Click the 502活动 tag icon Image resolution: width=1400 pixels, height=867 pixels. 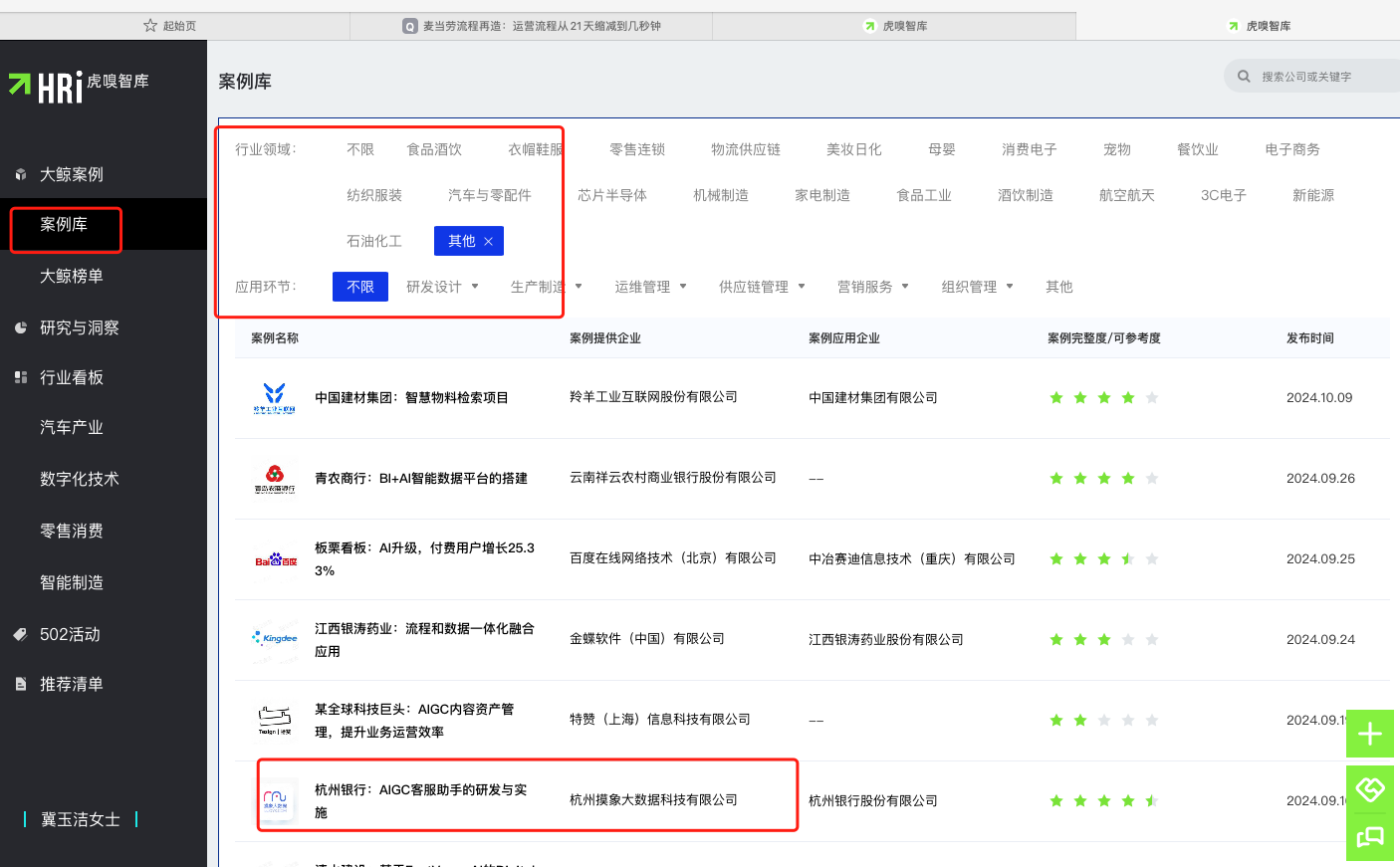[22, 633]
